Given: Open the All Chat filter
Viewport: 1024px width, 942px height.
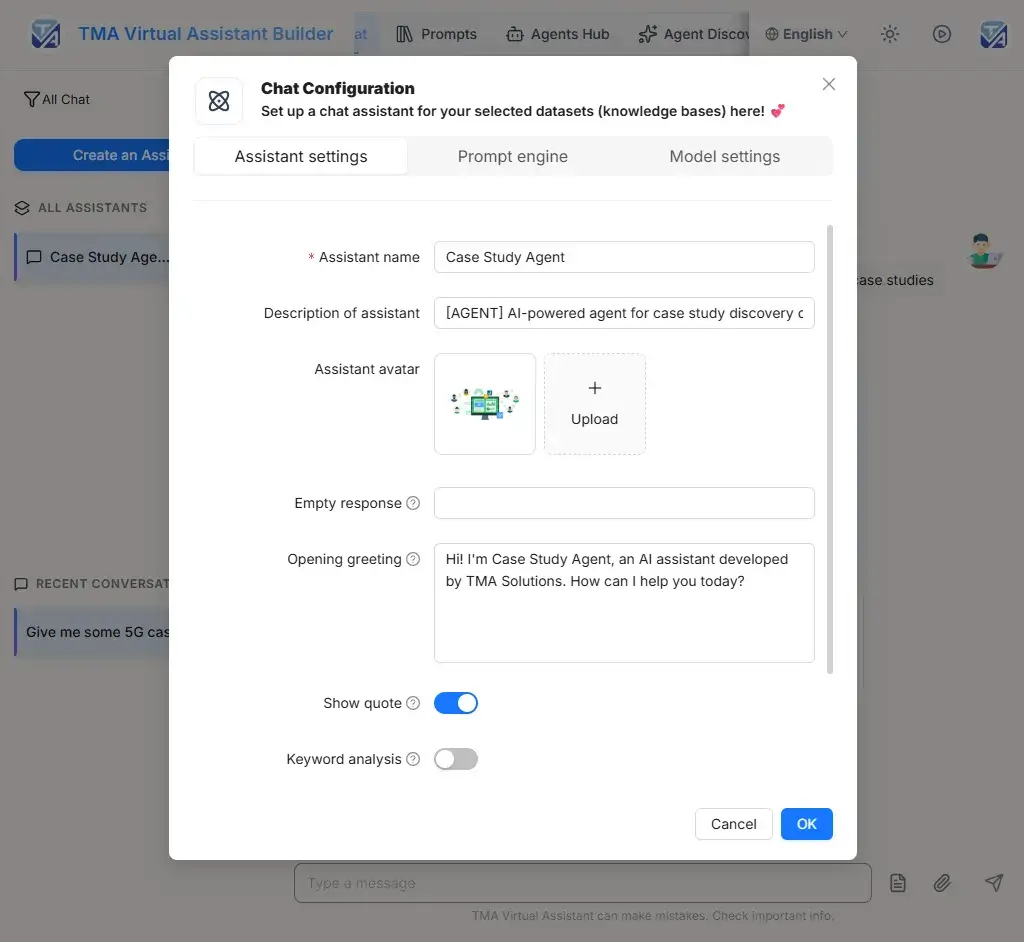Looking at the screenshot, I should tap(56, 99).
